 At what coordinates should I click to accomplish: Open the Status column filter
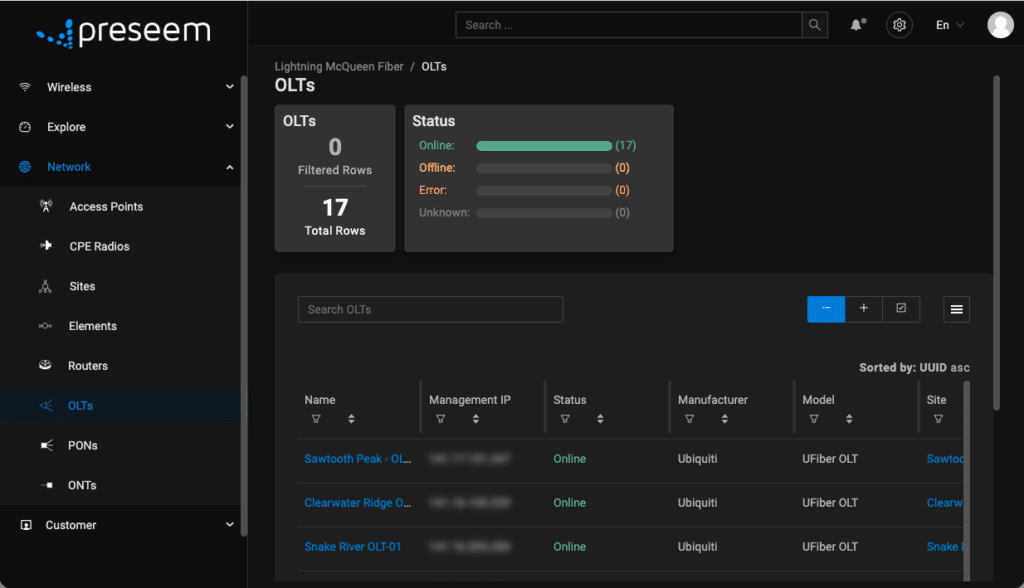point(565,419)
